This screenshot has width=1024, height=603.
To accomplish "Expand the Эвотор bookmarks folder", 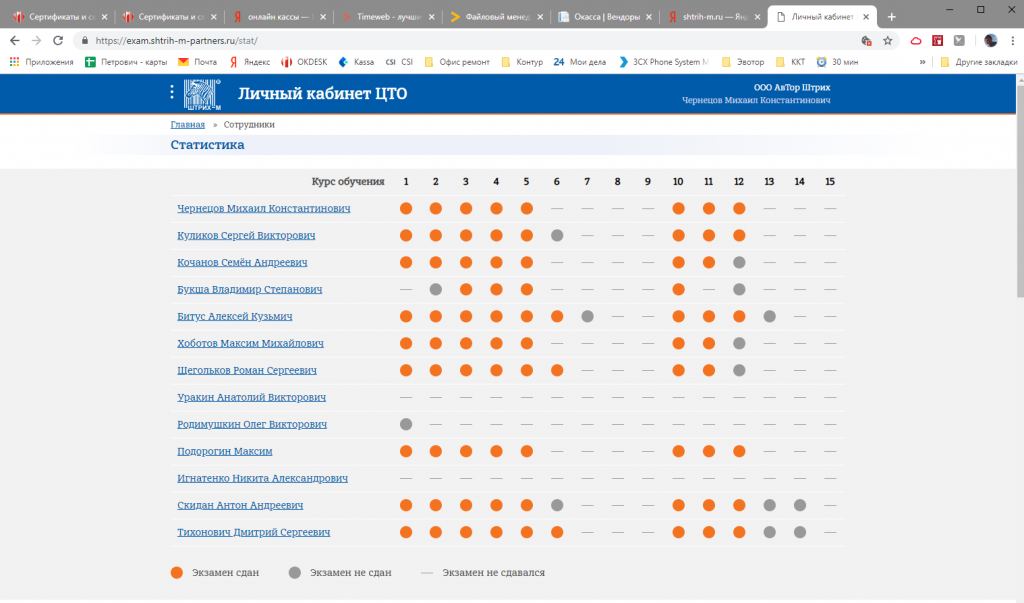I will coord(743,62).
